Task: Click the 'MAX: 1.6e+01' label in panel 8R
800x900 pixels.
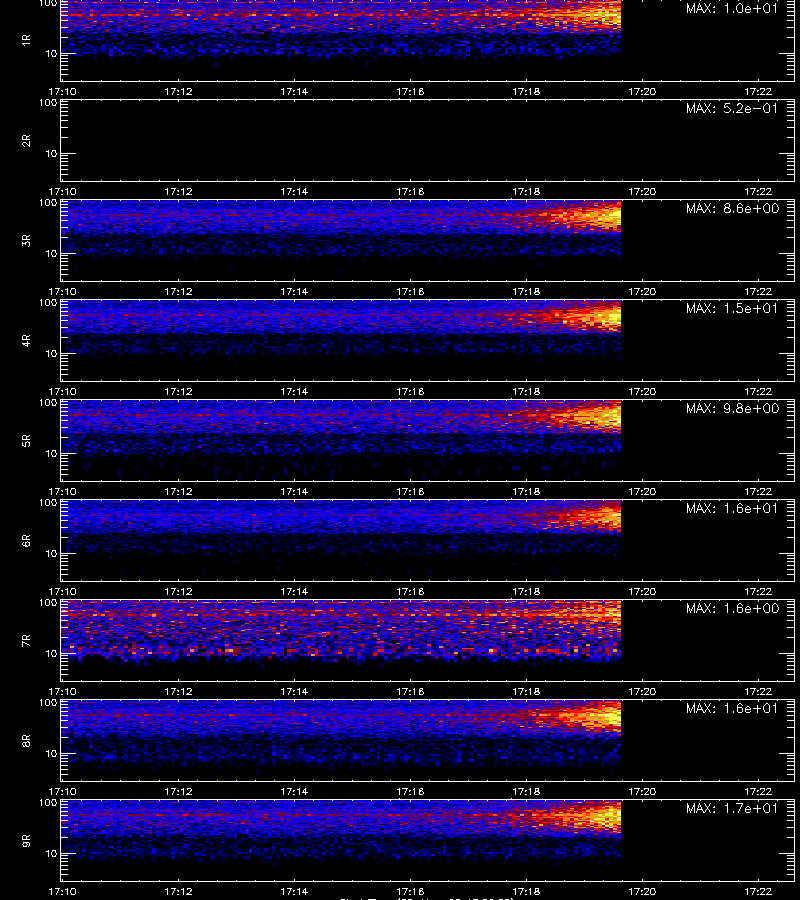Action: tap(732, 708)
